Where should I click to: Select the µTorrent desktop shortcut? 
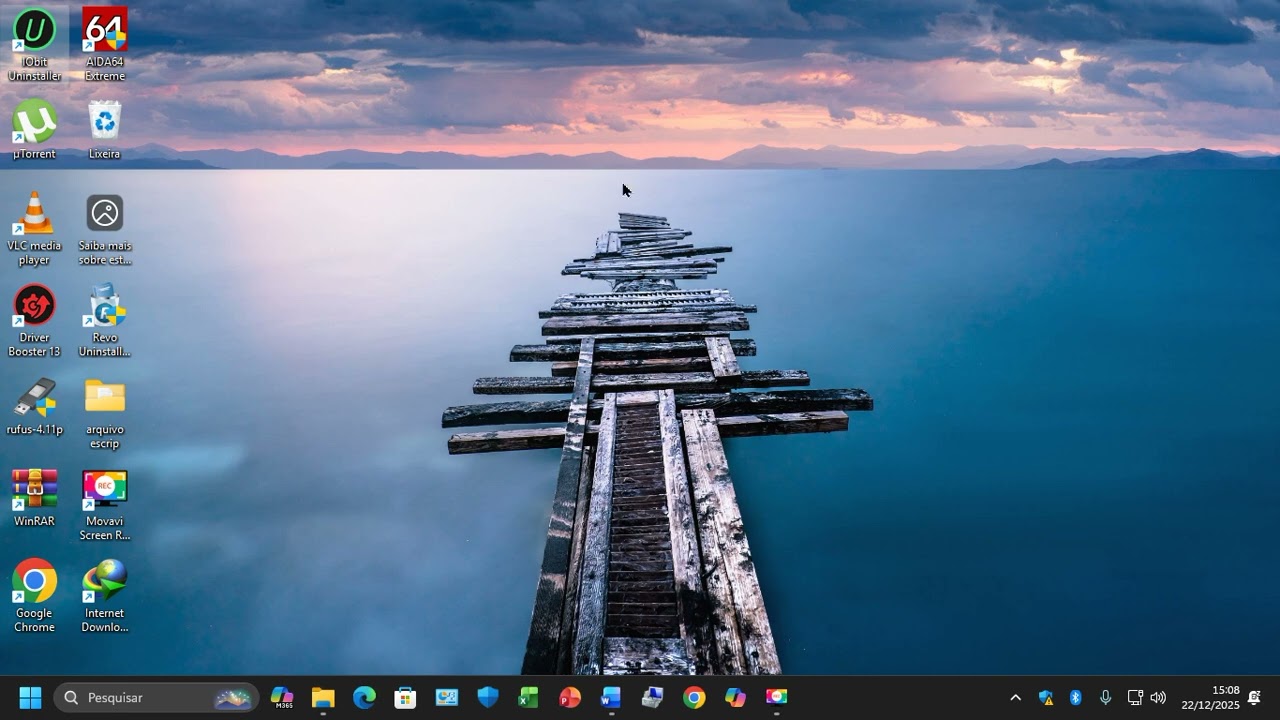pos(34,130)
